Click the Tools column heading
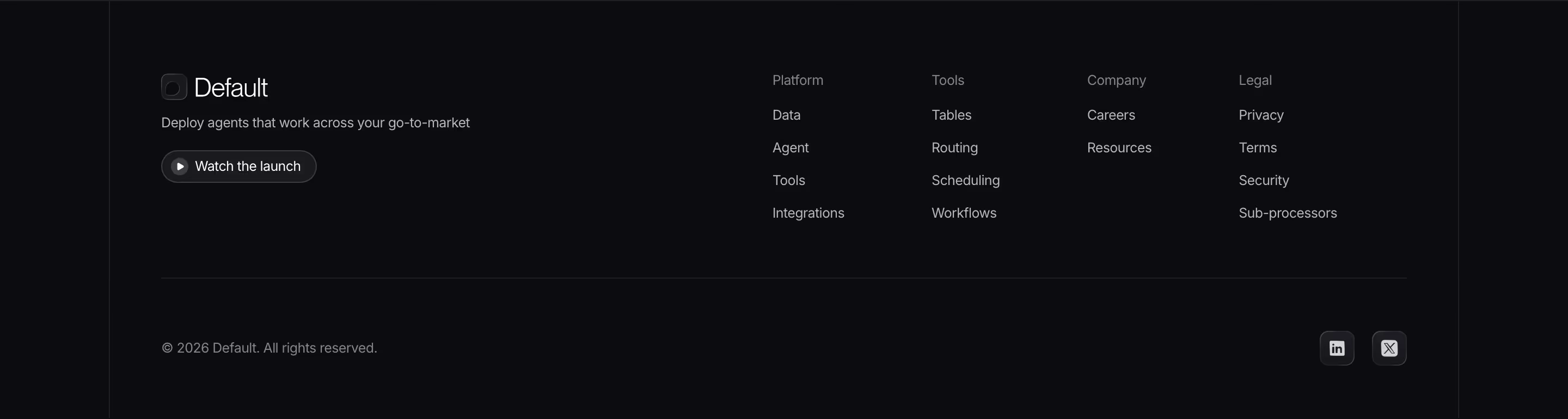The width and height of the screenshot is (1568, 419). tap(948, 81)
